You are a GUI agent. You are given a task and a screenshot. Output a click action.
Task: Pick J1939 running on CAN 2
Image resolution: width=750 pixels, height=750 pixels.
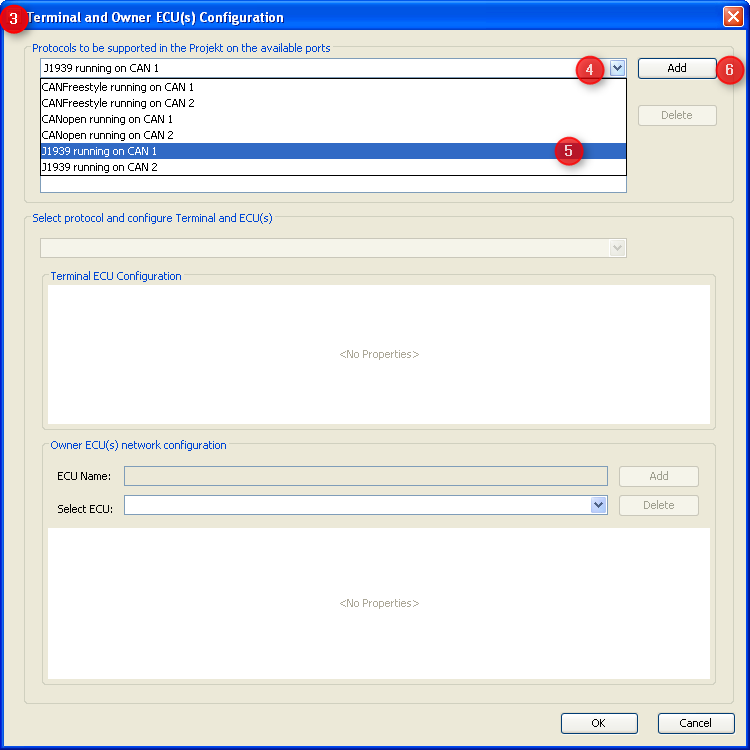(x=333, y=167)
